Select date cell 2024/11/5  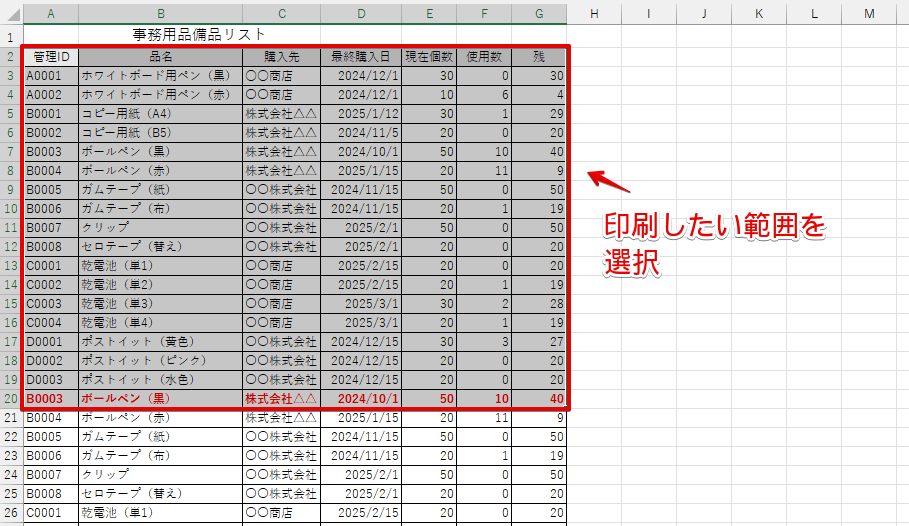click(x=361, y=133)
